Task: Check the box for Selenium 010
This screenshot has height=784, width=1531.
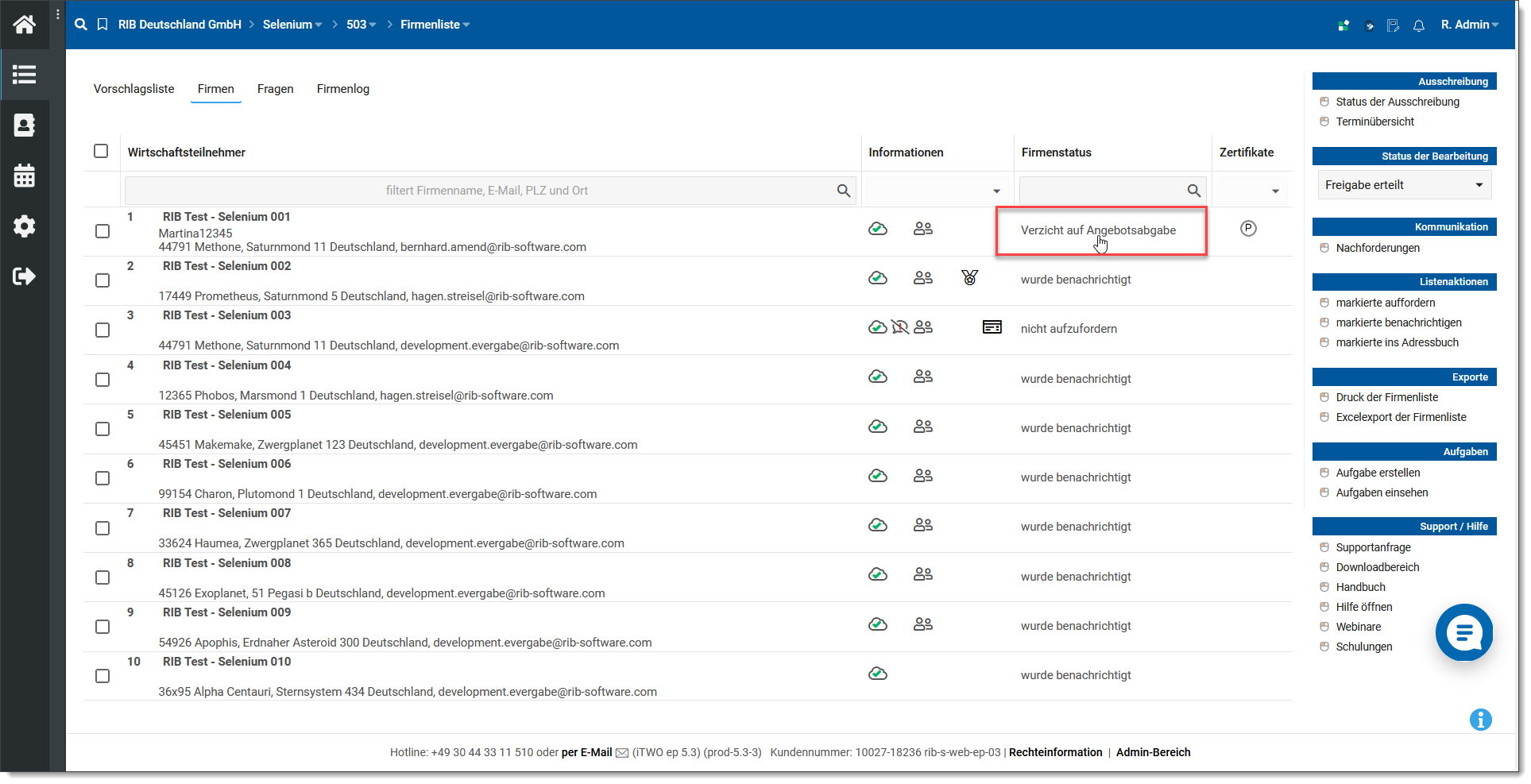Action: click(102, 676)
